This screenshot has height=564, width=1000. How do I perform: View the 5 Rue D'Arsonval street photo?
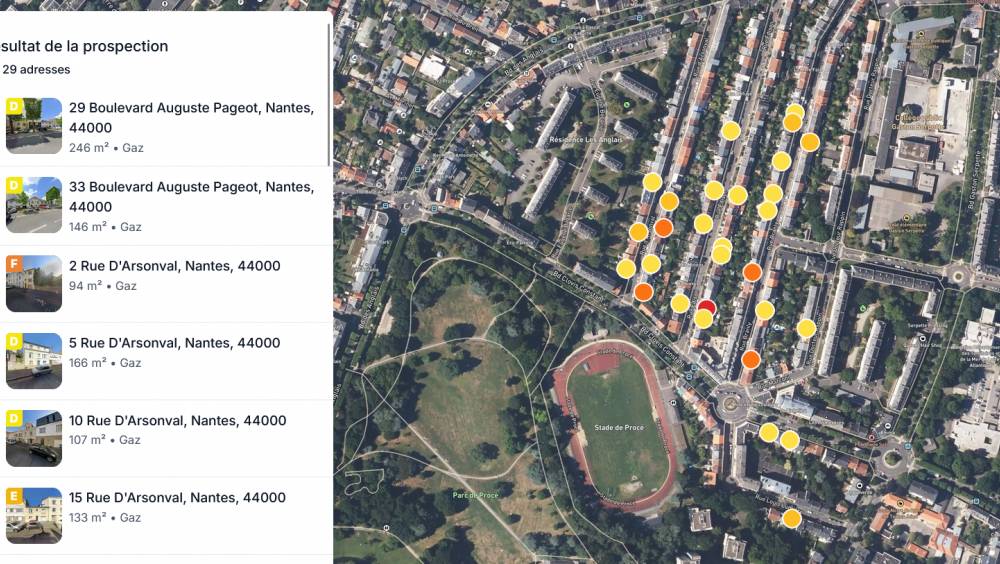(x=34, y=360)
